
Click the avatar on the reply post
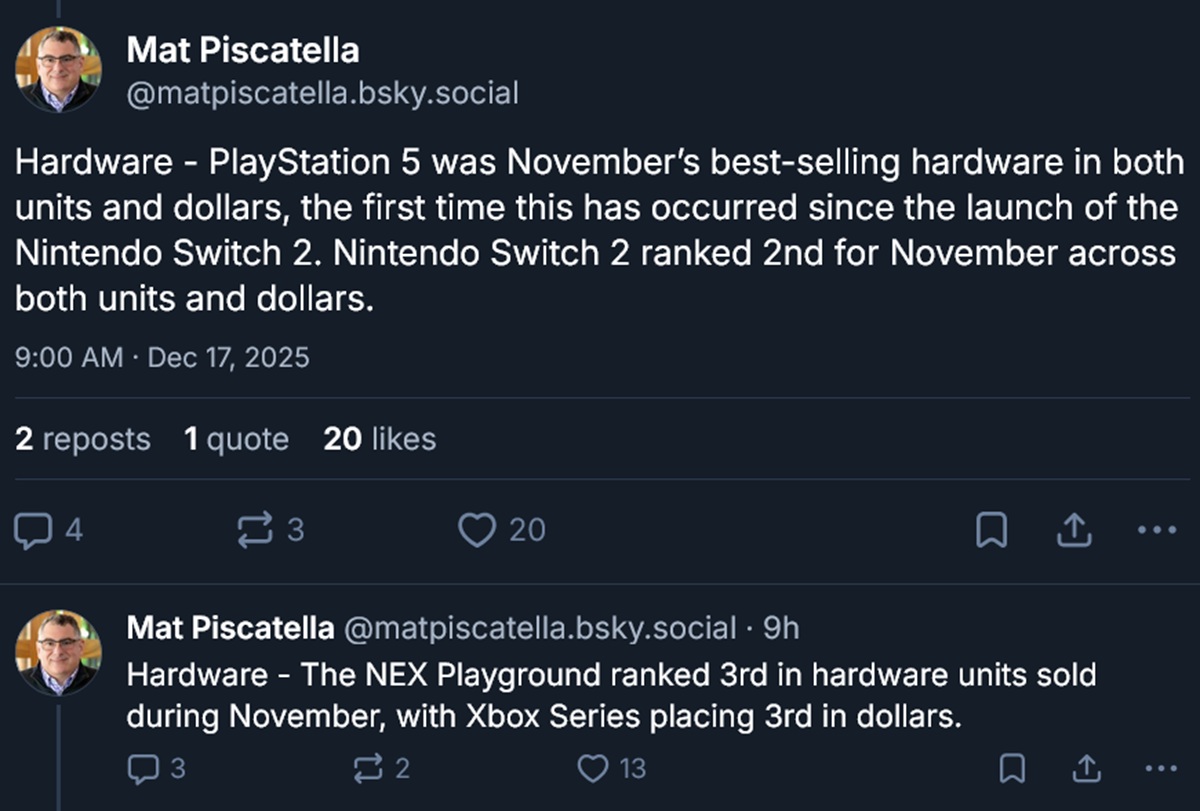58,652
